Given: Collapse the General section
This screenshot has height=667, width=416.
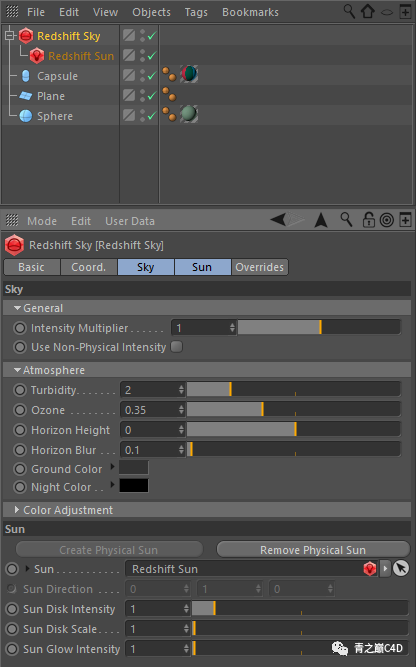Looking at the screenshot, I should [x=17, y=308].
